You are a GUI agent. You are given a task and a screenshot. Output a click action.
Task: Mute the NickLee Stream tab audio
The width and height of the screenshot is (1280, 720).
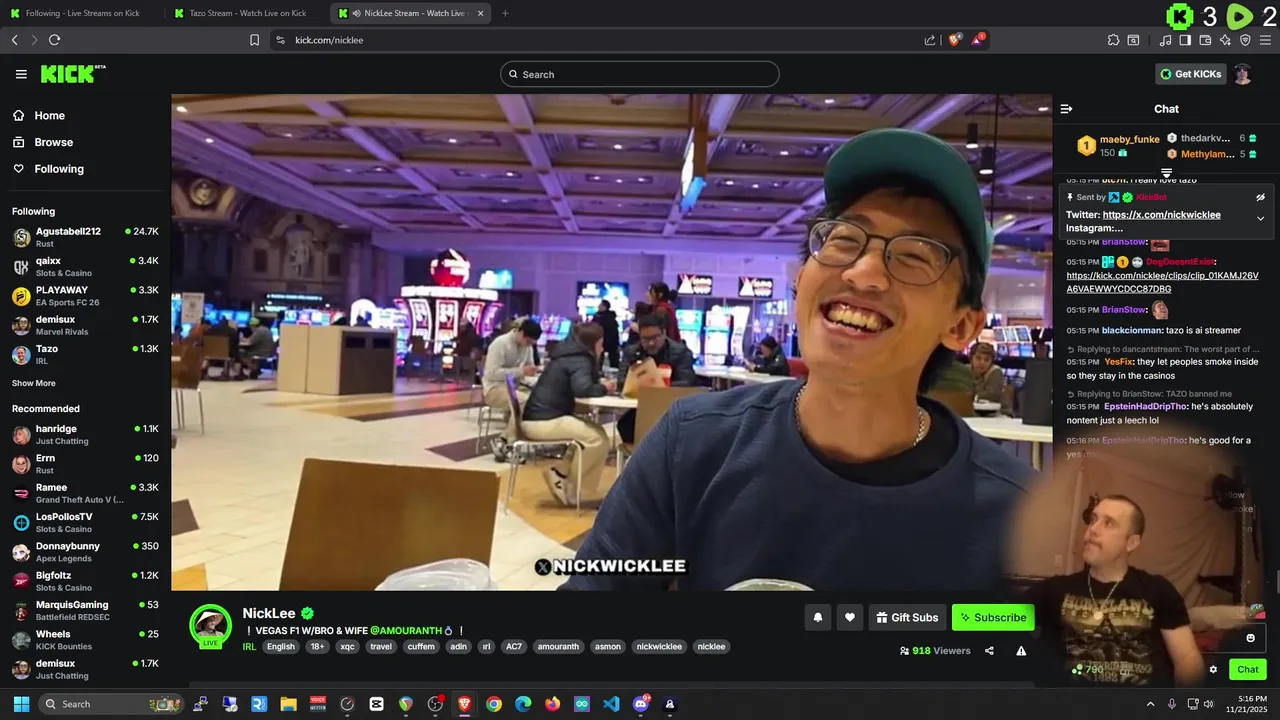click(357, 13)
